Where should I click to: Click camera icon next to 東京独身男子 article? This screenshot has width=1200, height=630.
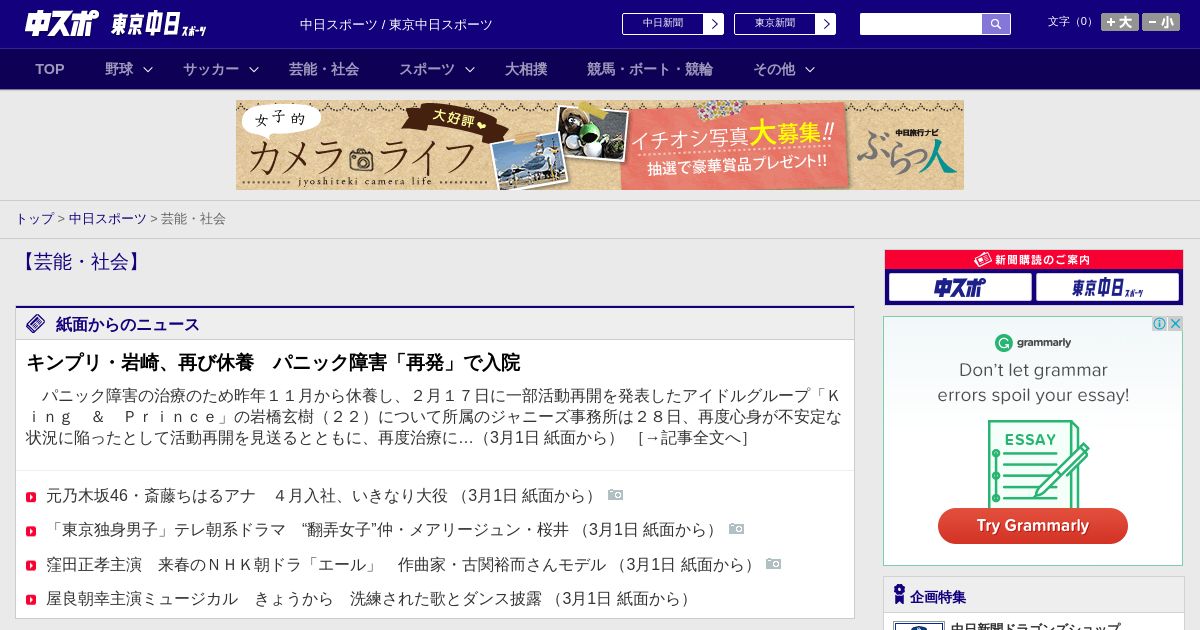pyautogui.click(x=737, y=529)
